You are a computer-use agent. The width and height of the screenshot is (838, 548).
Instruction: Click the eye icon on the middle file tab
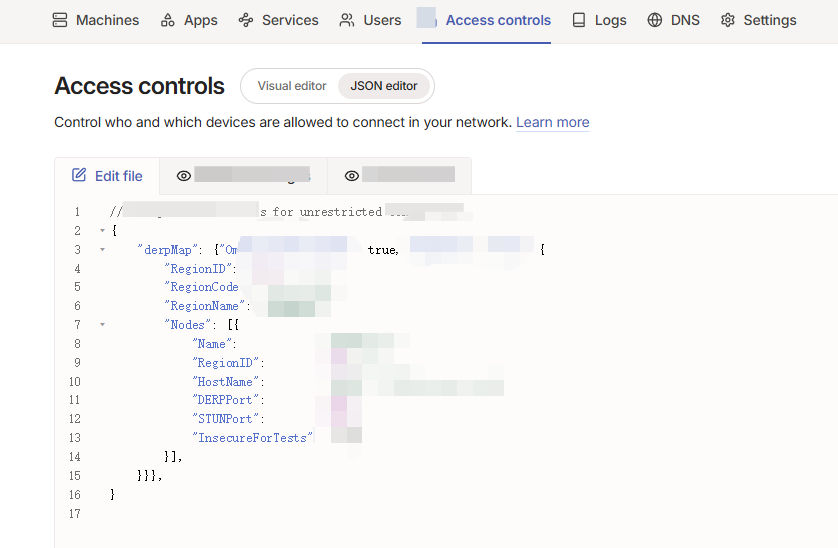(x=184, y=176)
